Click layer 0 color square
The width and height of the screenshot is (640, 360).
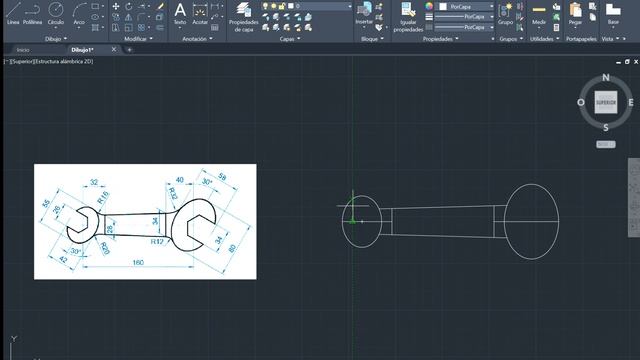tap(291, 6)
